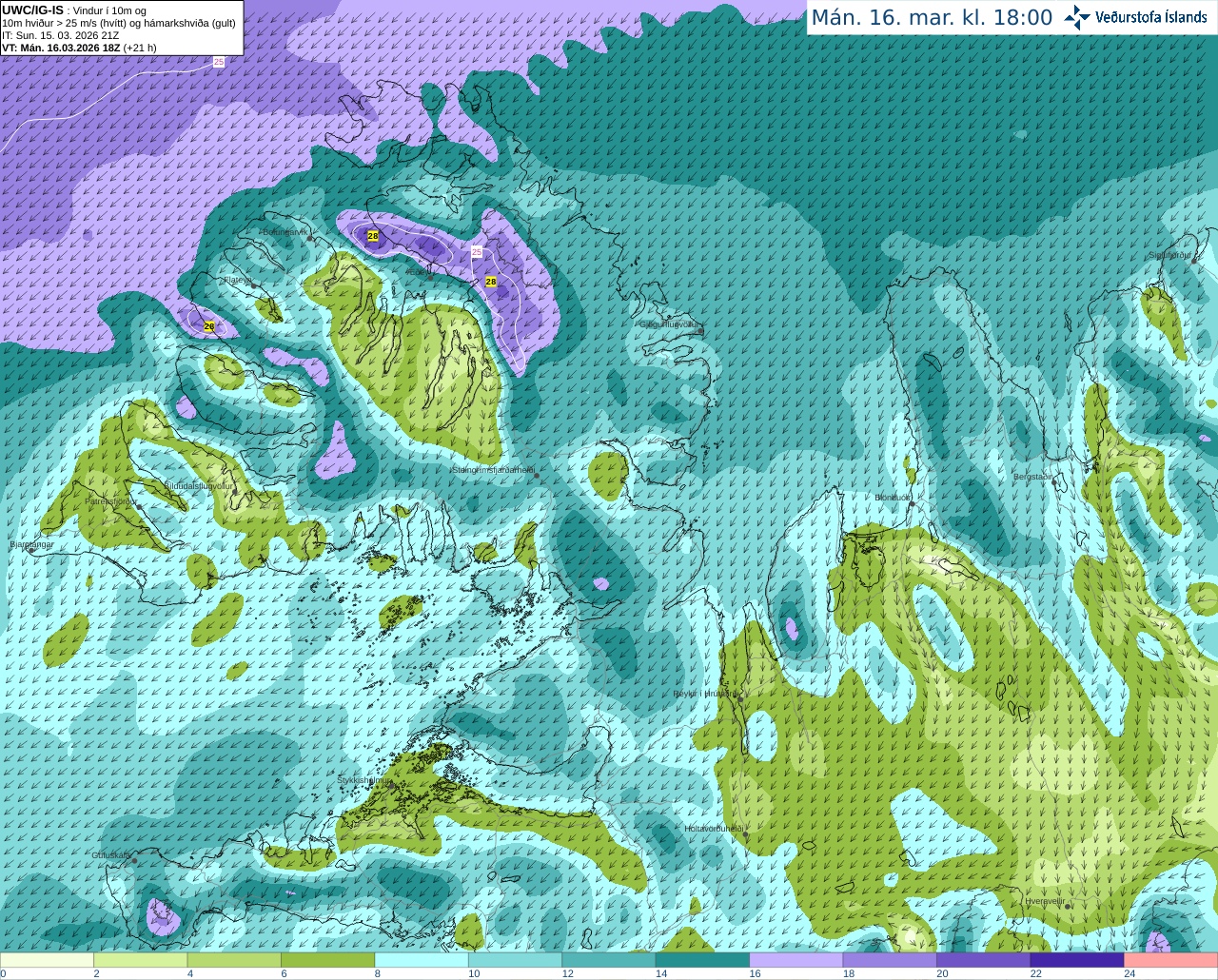The image size is (1218, 980).
Task: Click the Gjögurflugvöllur station label
Action: tap(669, 324)
